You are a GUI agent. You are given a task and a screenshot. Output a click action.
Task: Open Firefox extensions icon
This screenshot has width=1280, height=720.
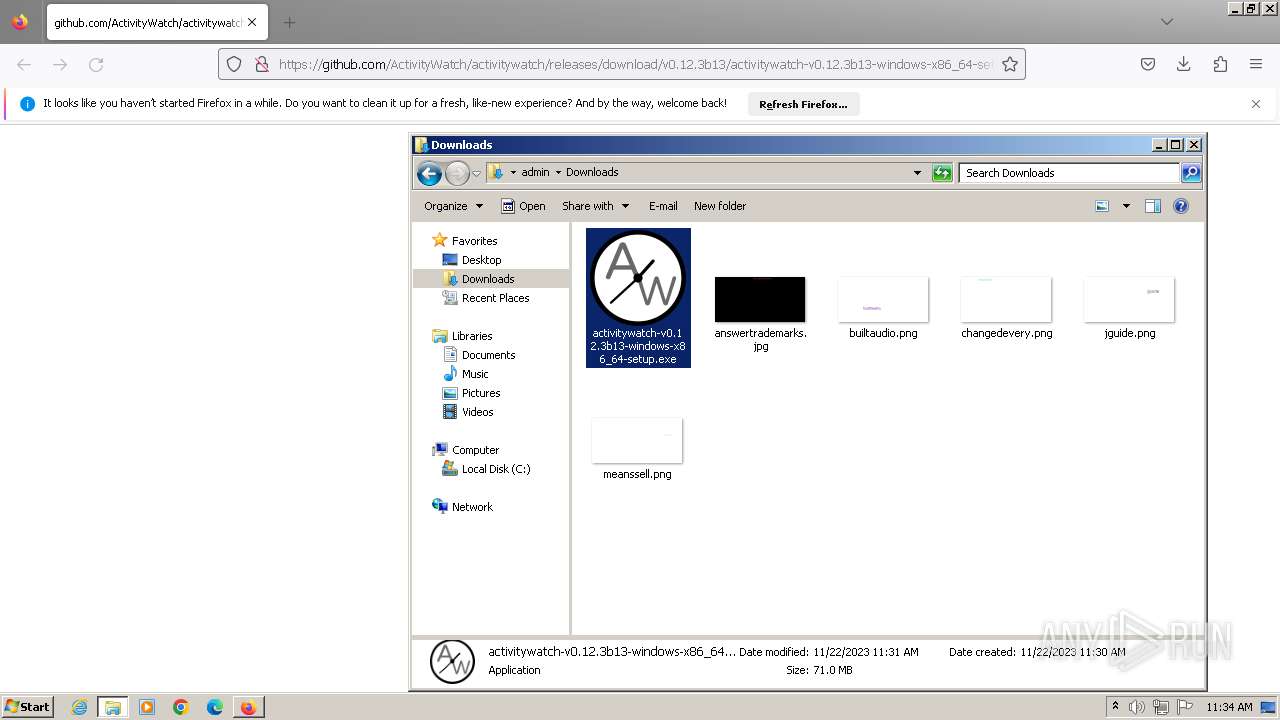pos(1220,64)
